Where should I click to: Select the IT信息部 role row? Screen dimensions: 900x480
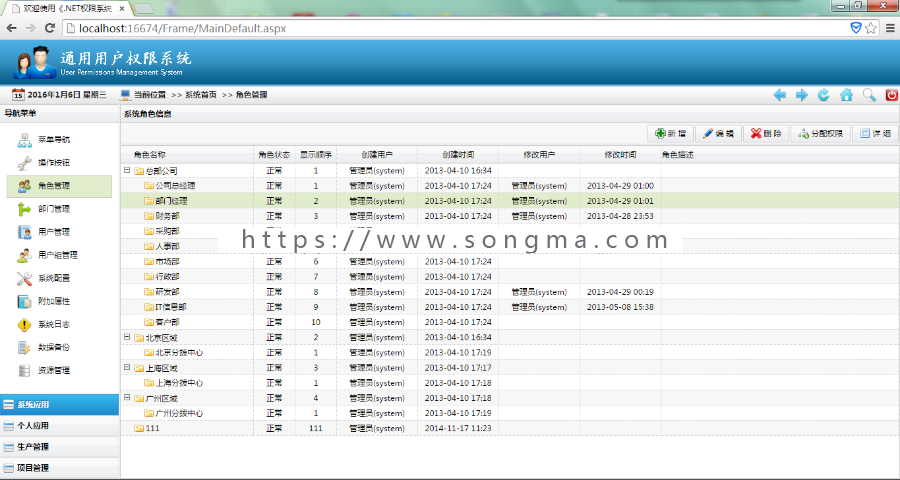510,307
